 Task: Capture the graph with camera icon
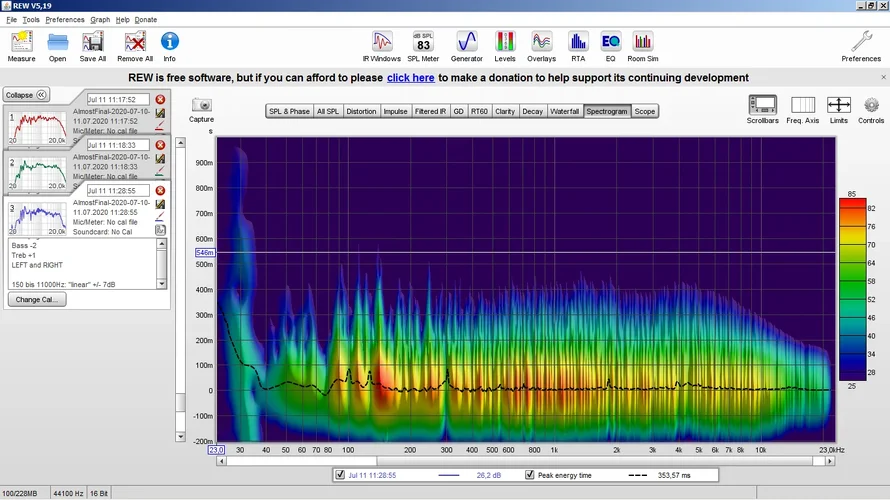(202, 106)
